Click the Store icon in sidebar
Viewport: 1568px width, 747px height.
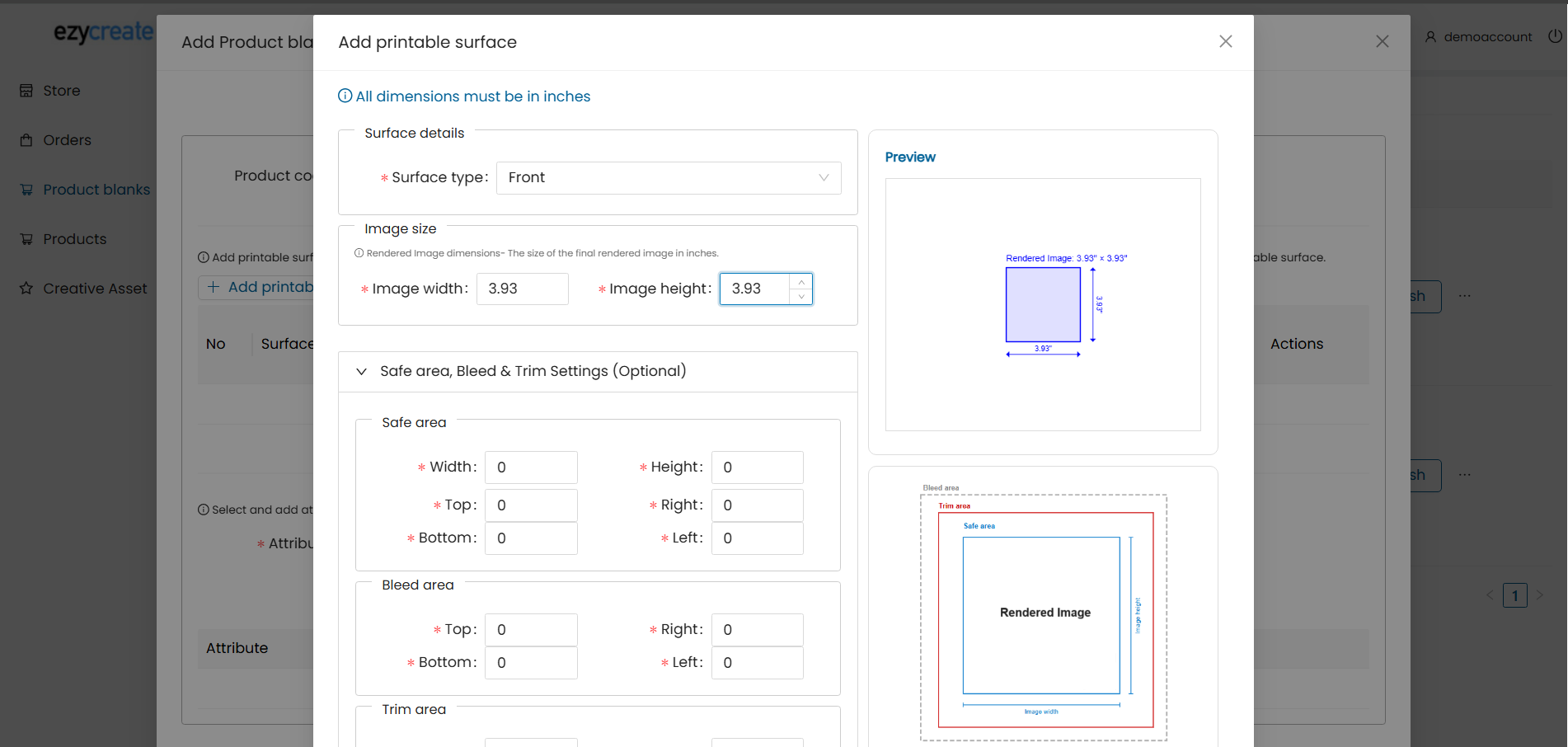tap(26, 91)
